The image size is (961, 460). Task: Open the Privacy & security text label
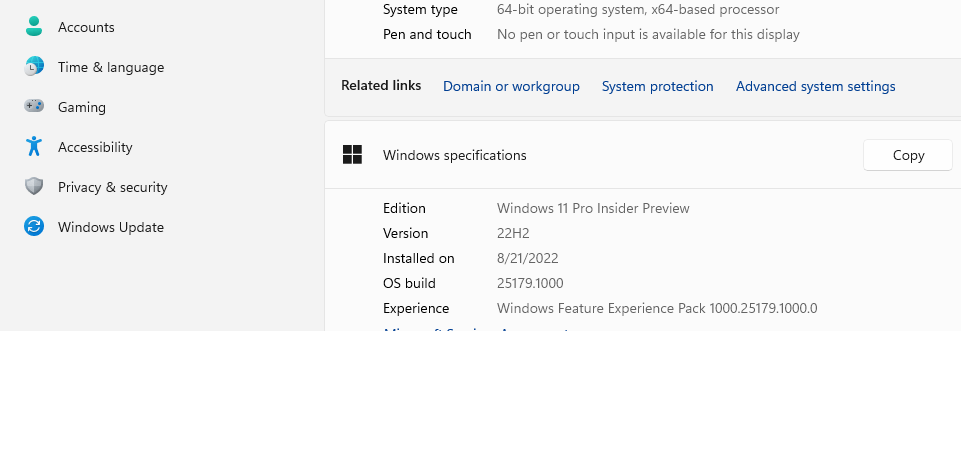coord(112,187)
